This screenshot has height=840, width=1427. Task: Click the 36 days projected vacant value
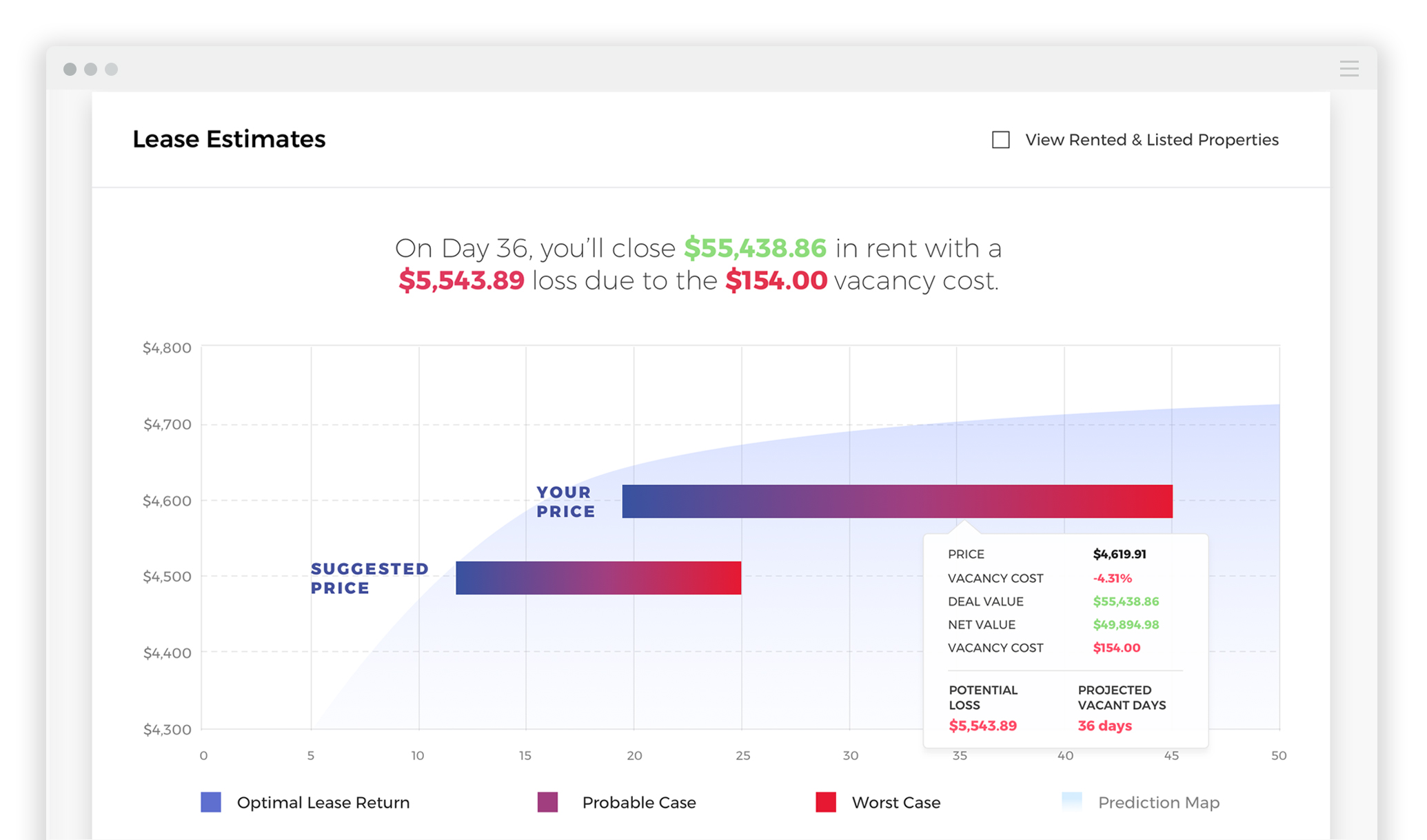click(x=1104, y=726)
